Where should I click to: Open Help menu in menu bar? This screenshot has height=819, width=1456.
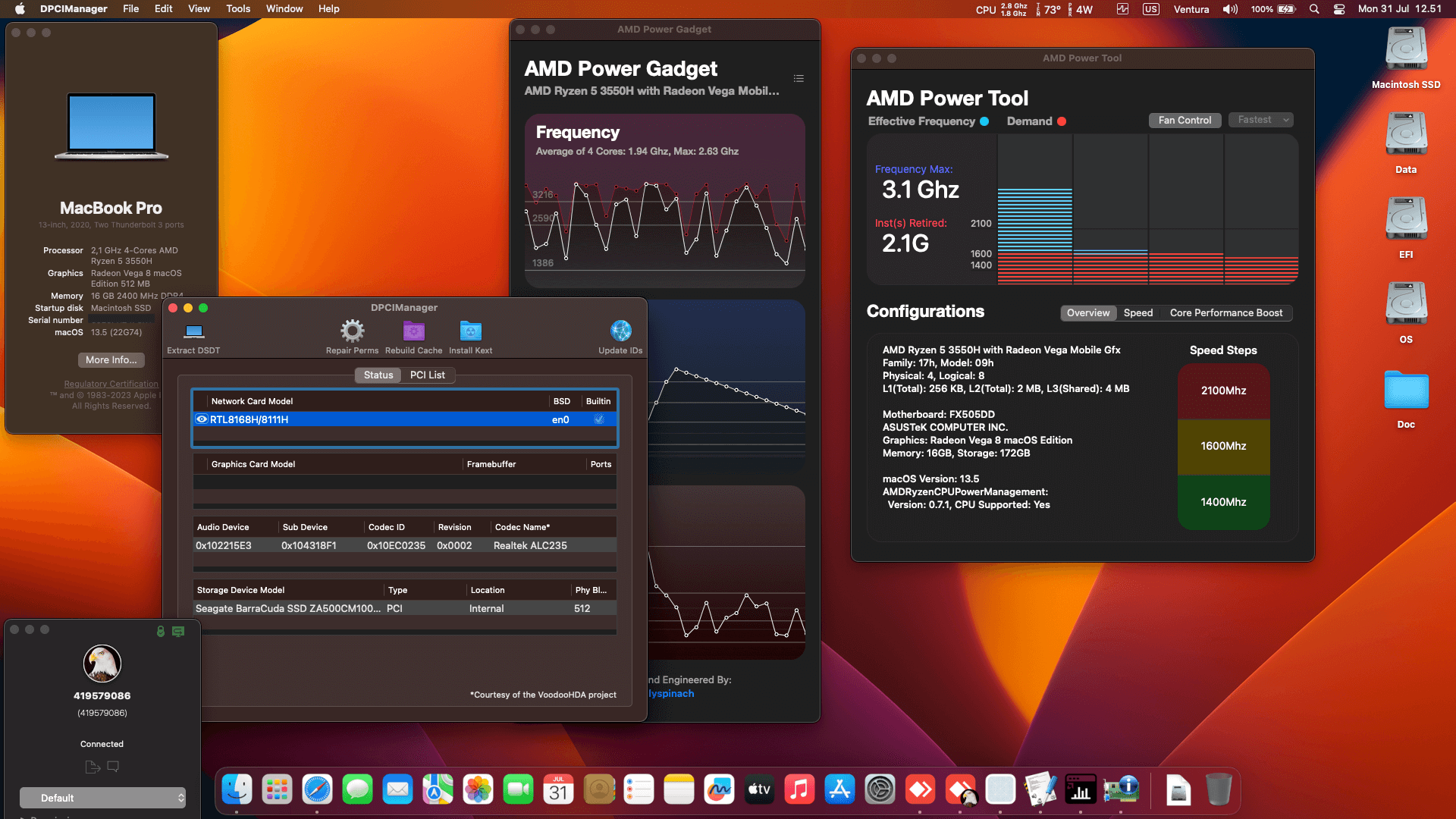pos(328,9)
